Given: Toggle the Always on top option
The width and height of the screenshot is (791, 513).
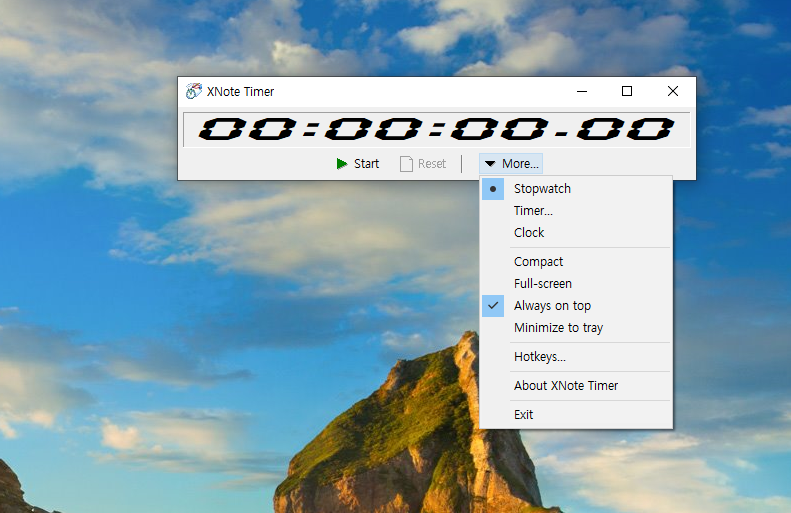Looking at the screenshot, I should 576,306.
